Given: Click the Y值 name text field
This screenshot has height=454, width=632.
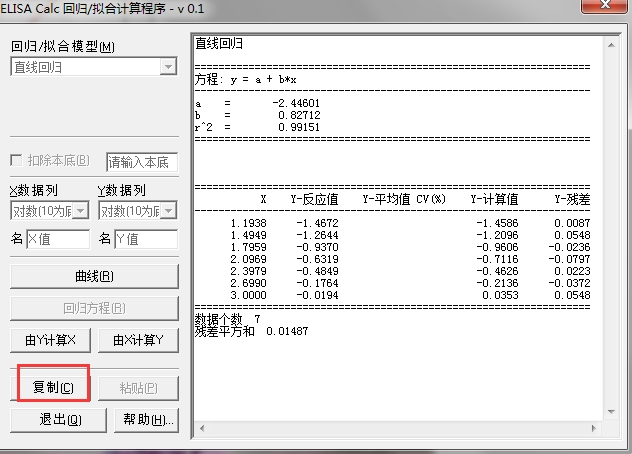Looking at the screenshot, I should click(145, 239).
